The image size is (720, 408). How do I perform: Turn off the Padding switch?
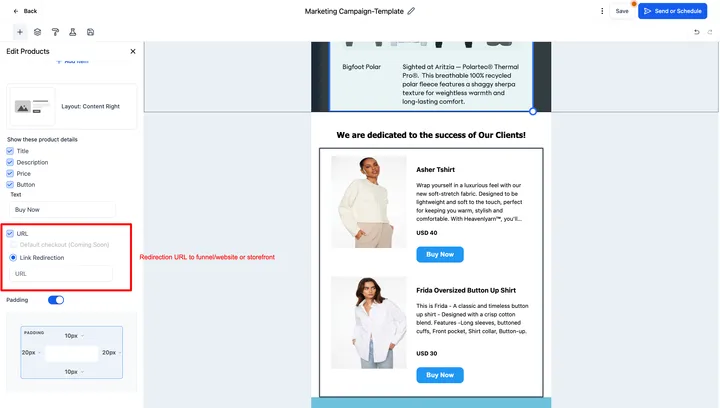[56, 300]
